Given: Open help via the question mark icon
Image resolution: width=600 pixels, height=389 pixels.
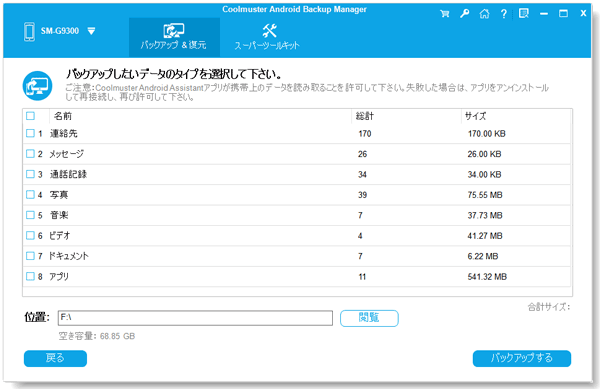Looking at the screenshot, I should (504, 14).
